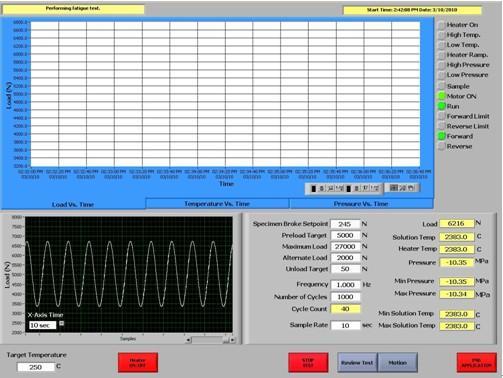
Task: Click the red STOP TEST button
Action: (308, 362)
